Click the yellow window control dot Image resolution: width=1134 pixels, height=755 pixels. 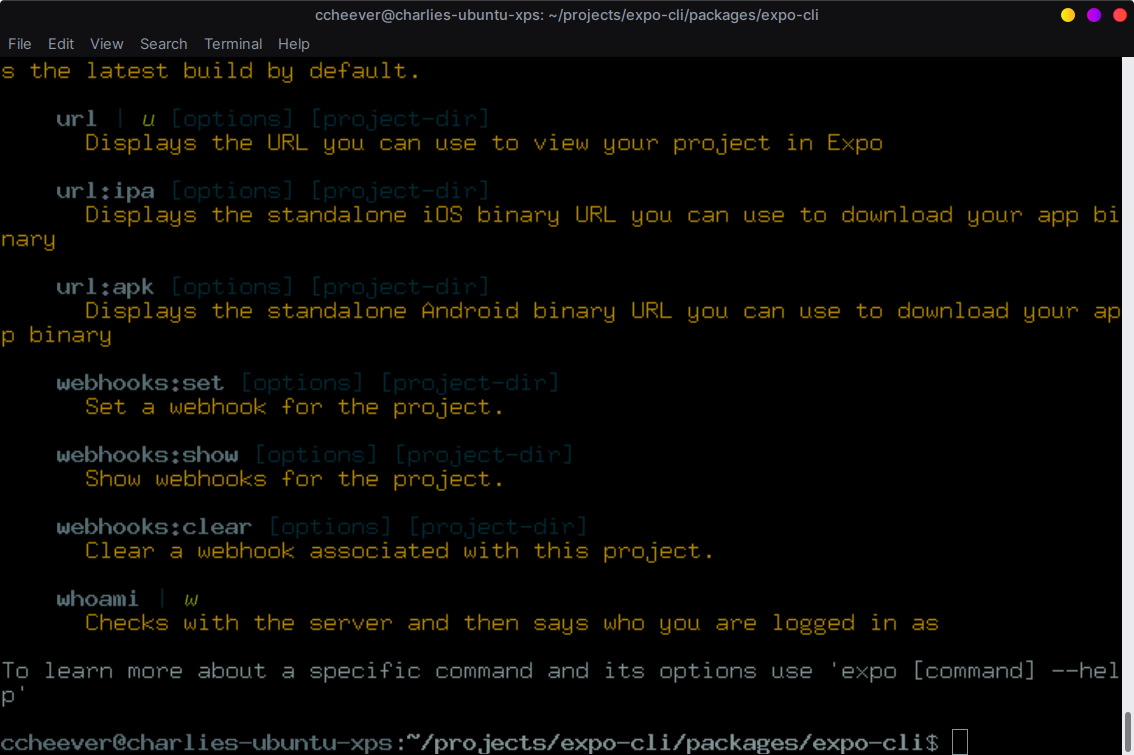point(1067,15)
